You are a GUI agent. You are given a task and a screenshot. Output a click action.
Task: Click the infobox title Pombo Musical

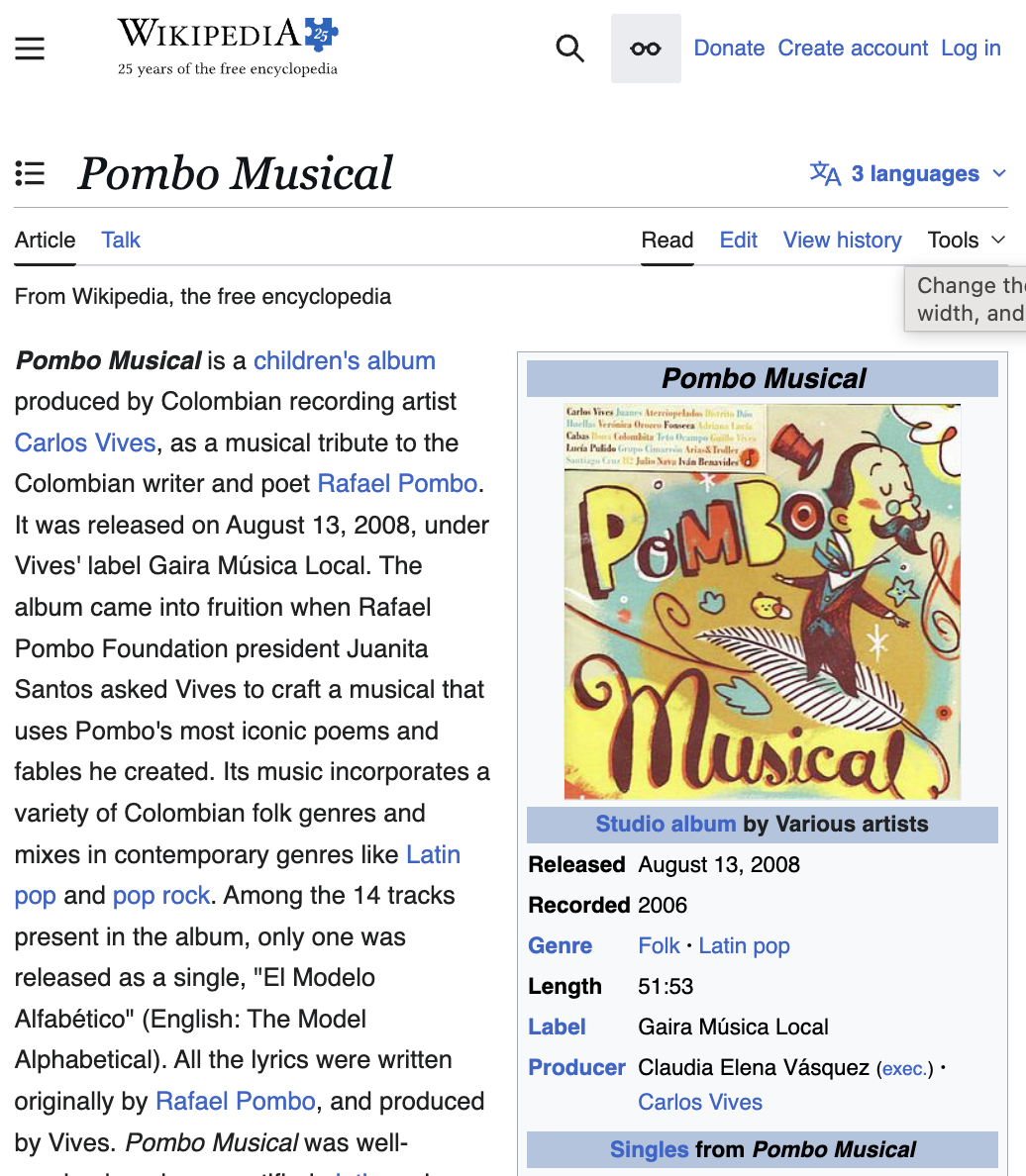[763, 379]
